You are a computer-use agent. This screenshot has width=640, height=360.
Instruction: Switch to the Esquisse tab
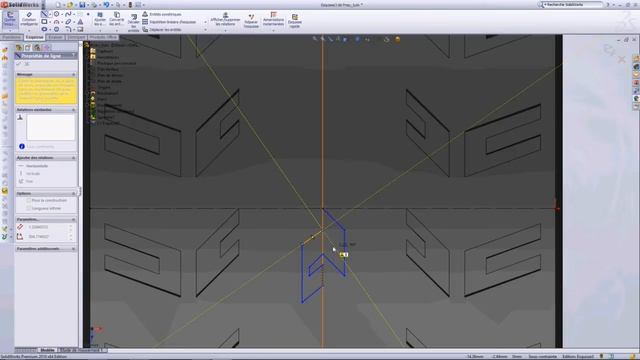tap(34, 37)
